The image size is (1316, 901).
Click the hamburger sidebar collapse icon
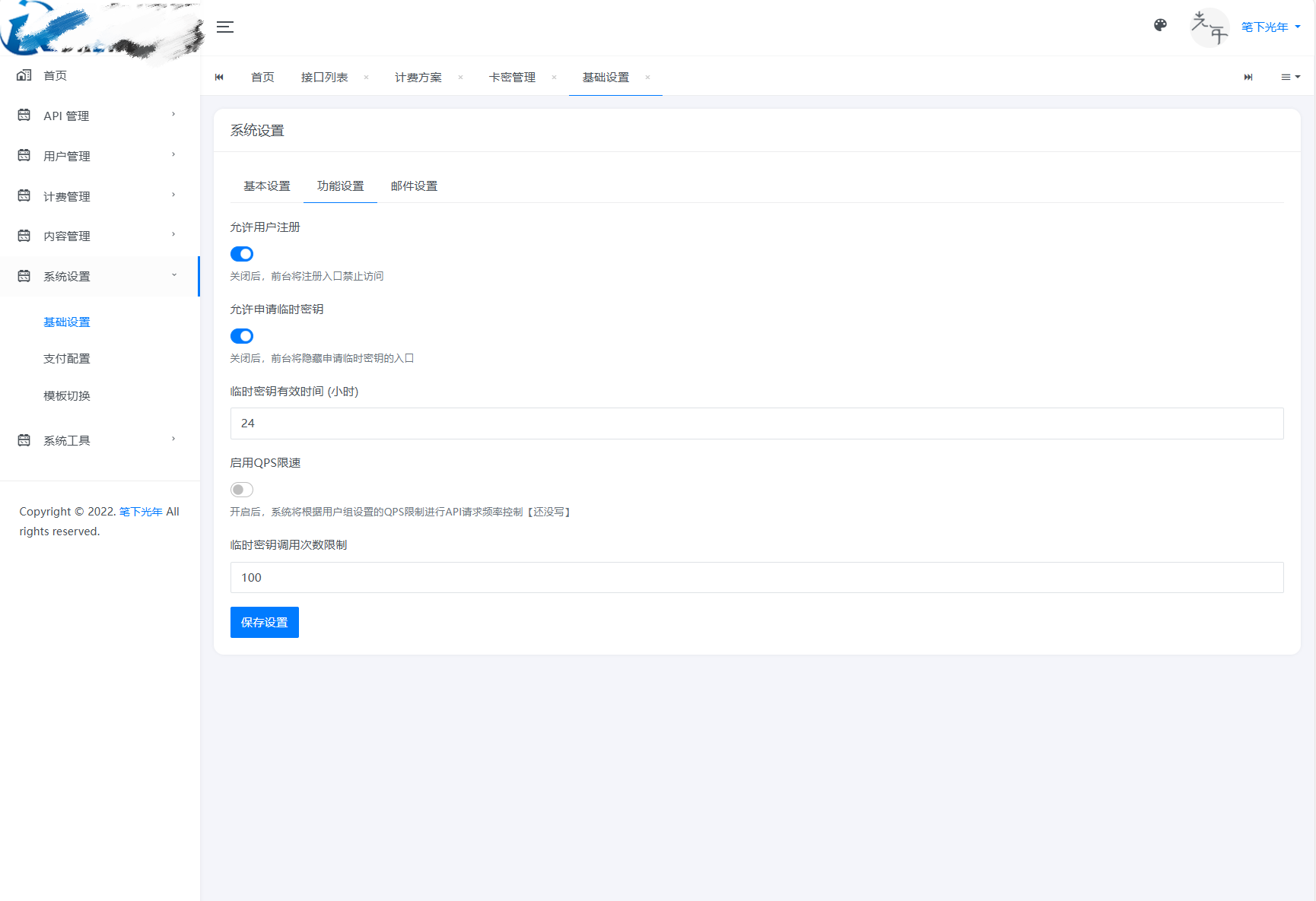(x=225, y=27)
